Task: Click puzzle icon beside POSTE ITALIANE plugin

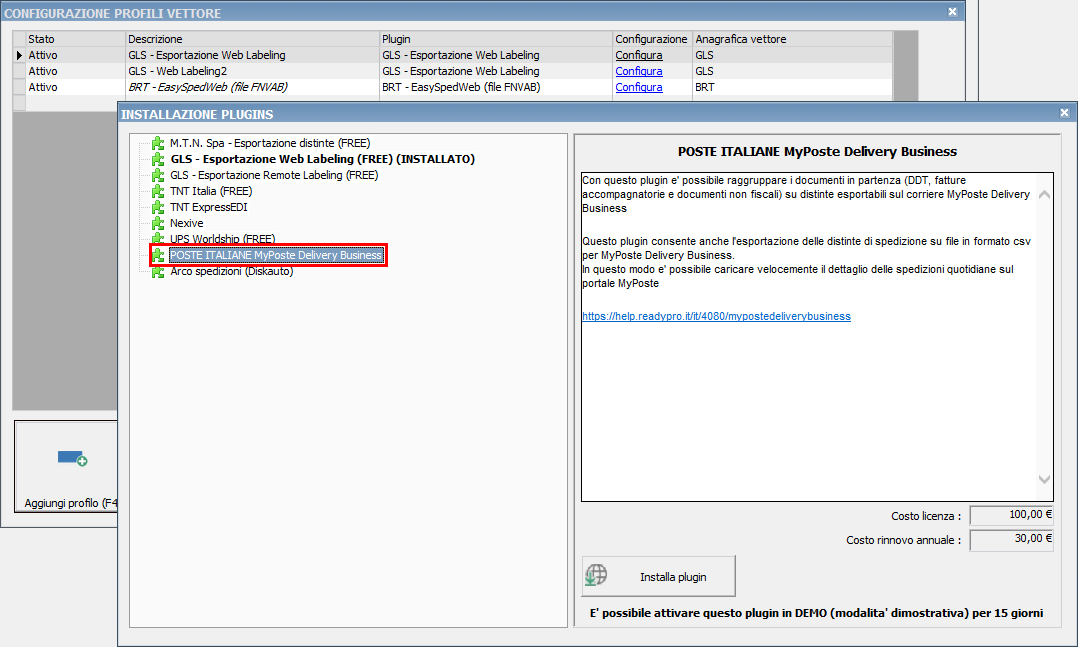Action: (x=158, y=255)
